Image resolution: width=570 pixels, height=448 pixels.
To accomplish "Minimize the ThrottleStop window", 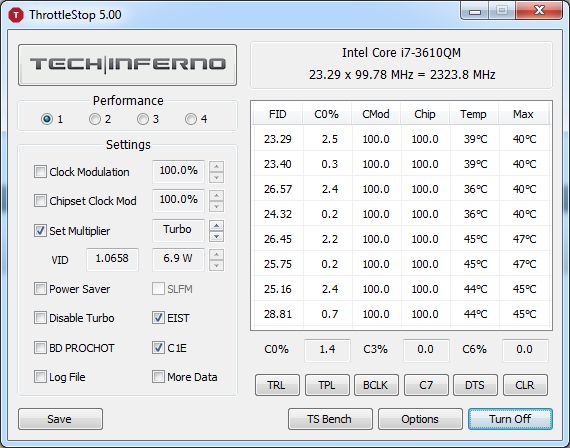I will click(x=475, y=11).
